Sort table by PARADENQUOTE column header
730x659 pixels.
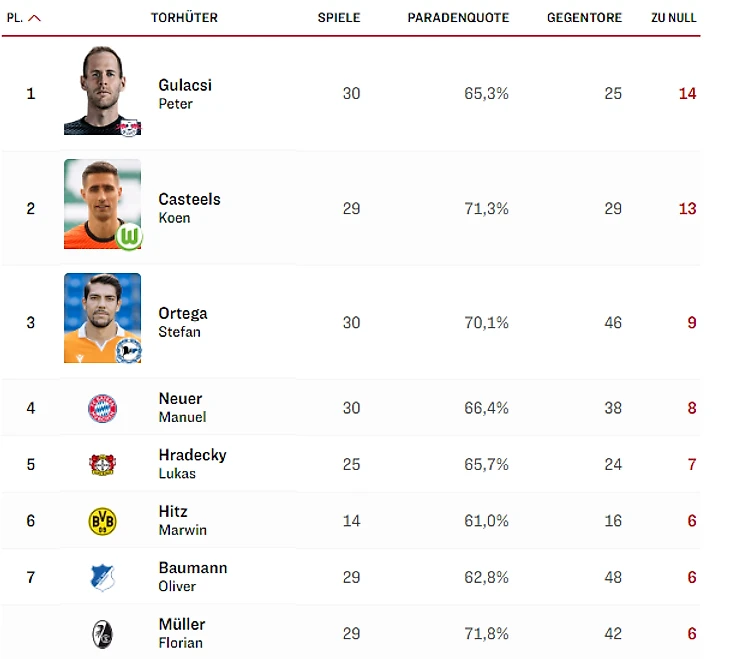[458, 18]
